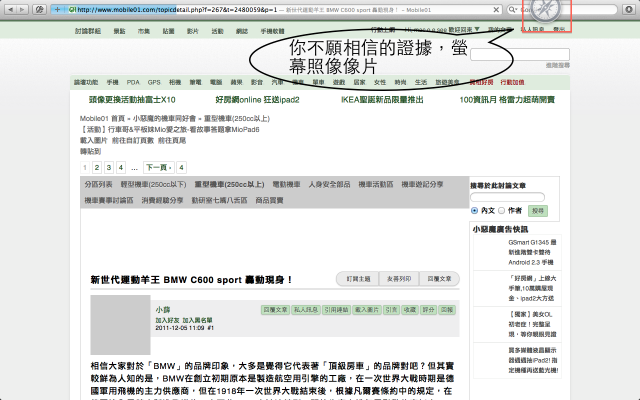Click the 友善列印 button
The image size is (640, 400).
click(399, 279)
